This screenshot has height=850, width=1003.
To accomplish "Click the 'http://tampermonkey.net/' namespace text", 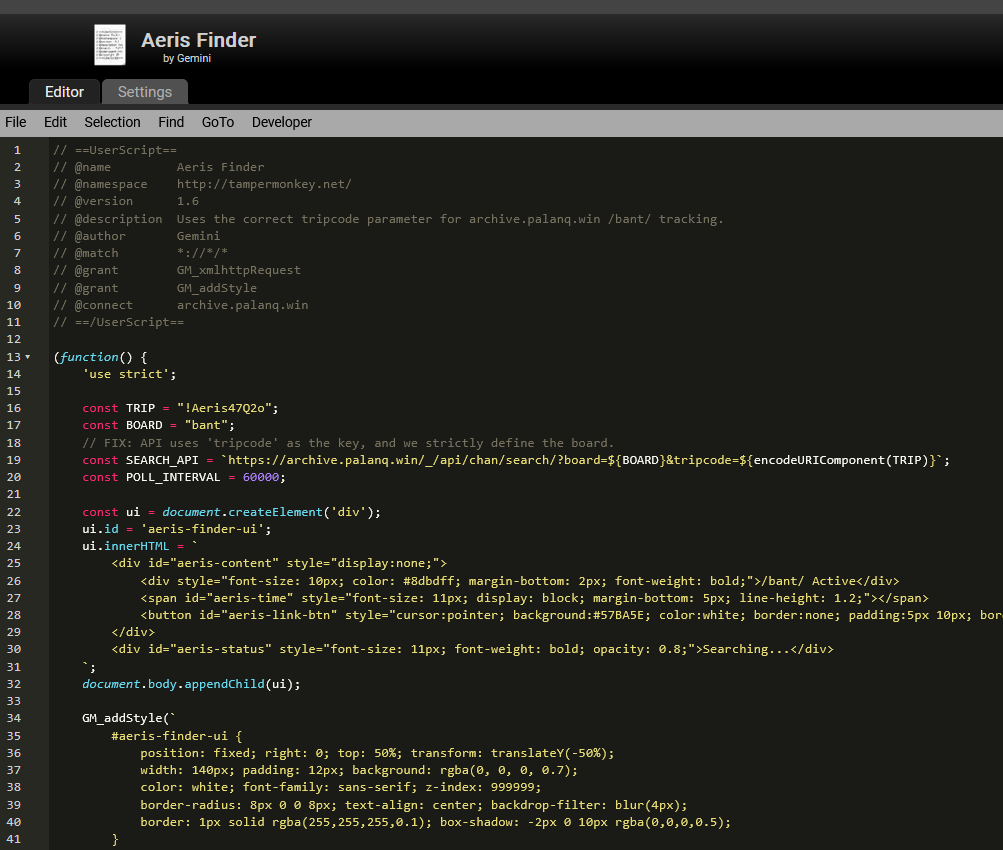I will tap(264, 184).
